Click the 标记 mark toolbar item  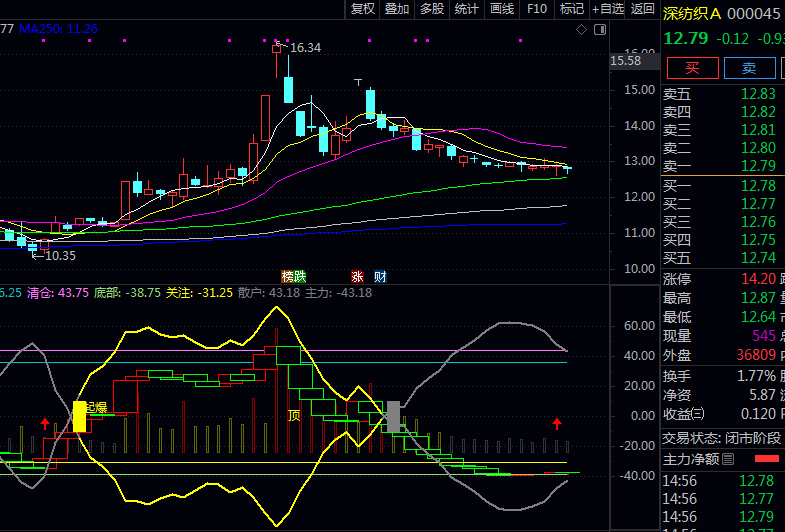tap(572, 9)
